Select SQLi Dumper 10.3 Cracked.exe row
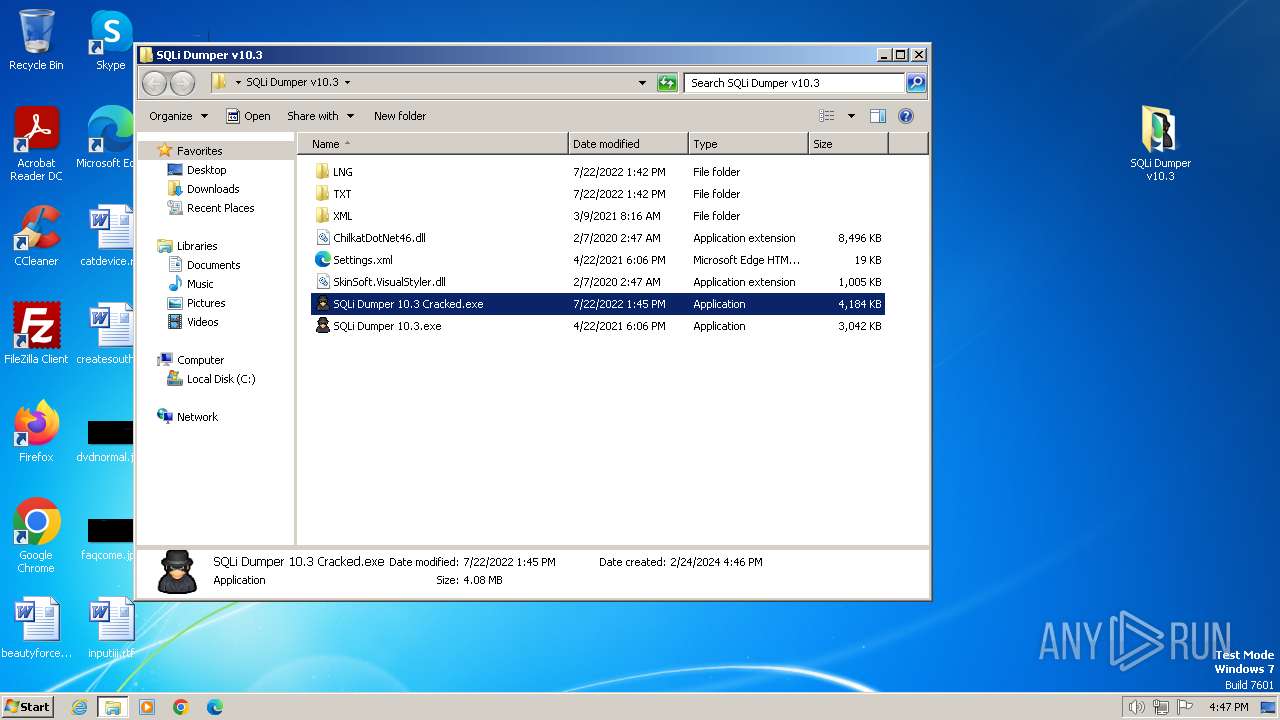The height and width of the screenshot is (720, 1280). (x=598, y=304)
